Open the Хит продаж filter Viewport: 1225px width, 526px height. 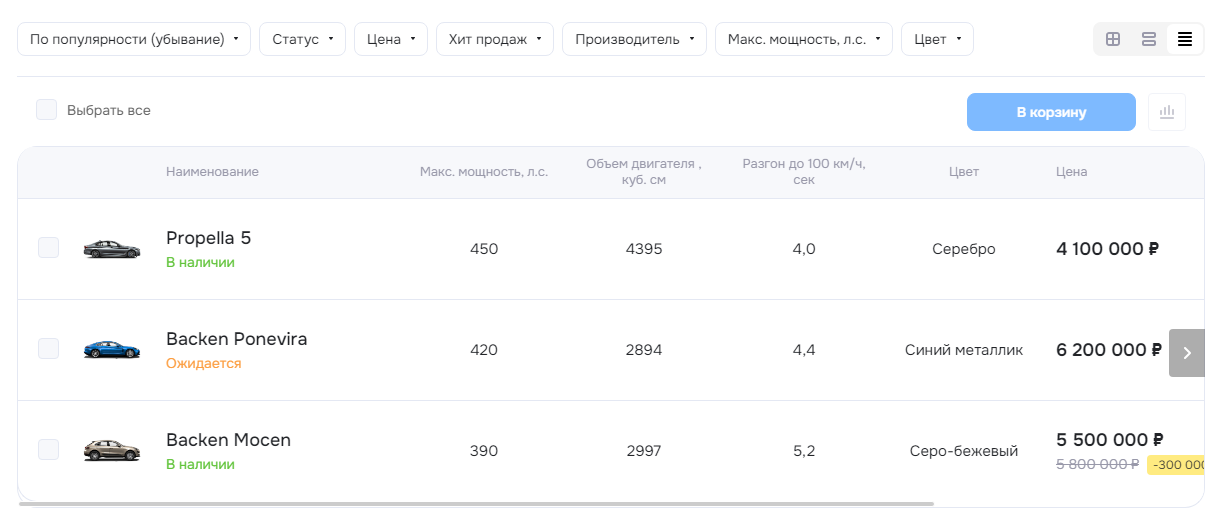coord(495,39)
